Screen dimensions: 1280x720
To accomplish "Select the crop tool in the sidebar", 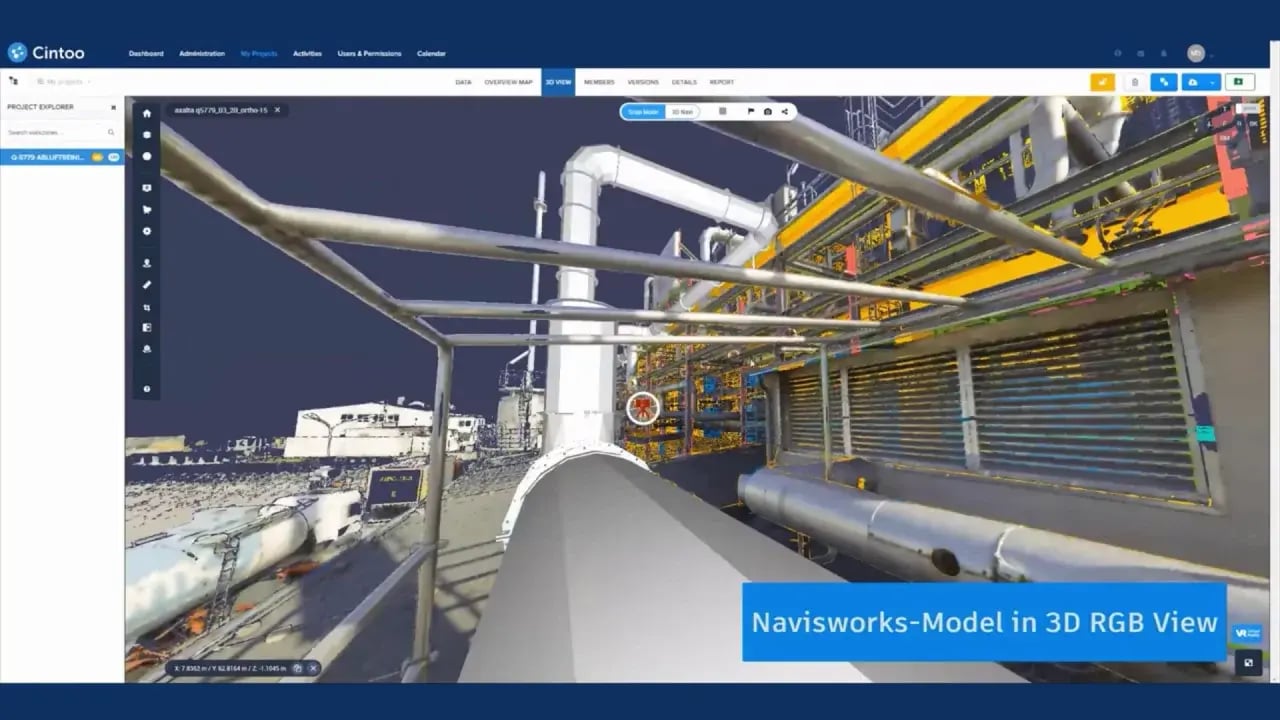I will (147, 307).
